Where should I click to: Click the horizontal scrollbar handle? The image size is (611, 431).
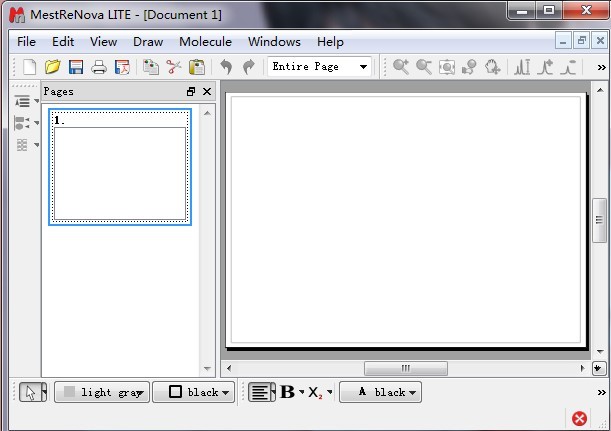pos(406,368)
